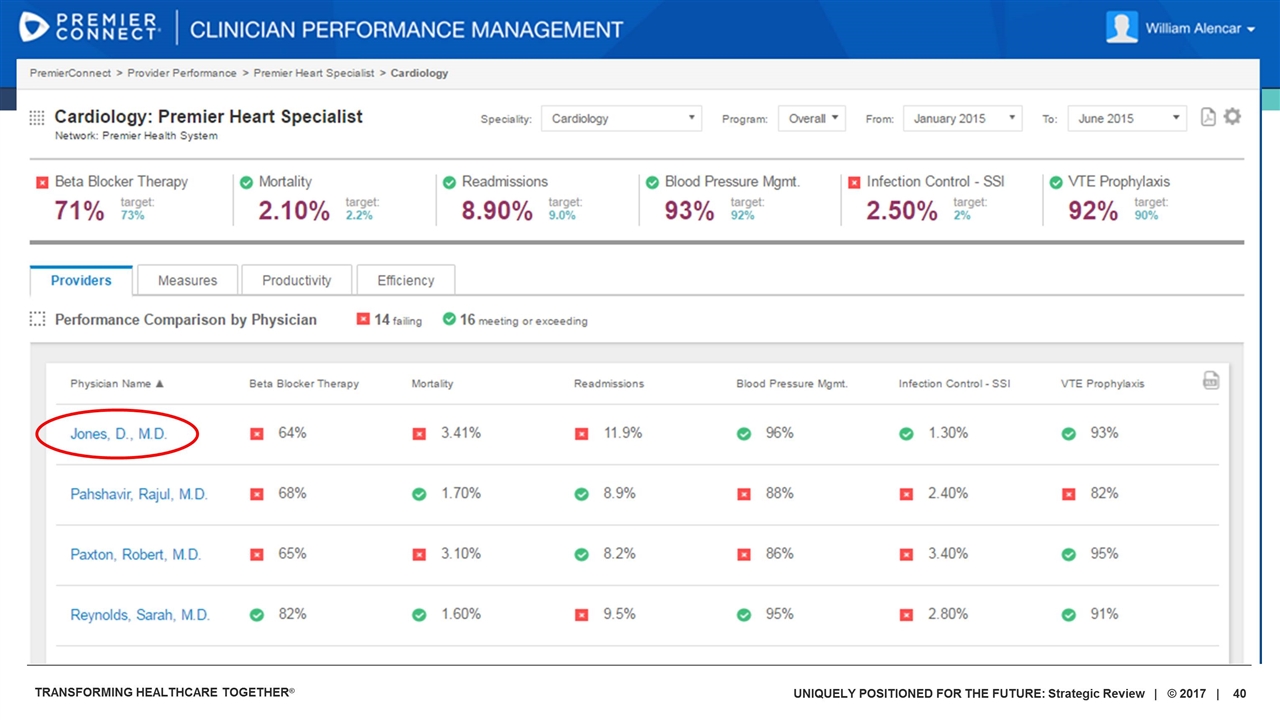Click the 93% Blood Pressure summary value
The image size is (1280, 720).
point(690,211)
